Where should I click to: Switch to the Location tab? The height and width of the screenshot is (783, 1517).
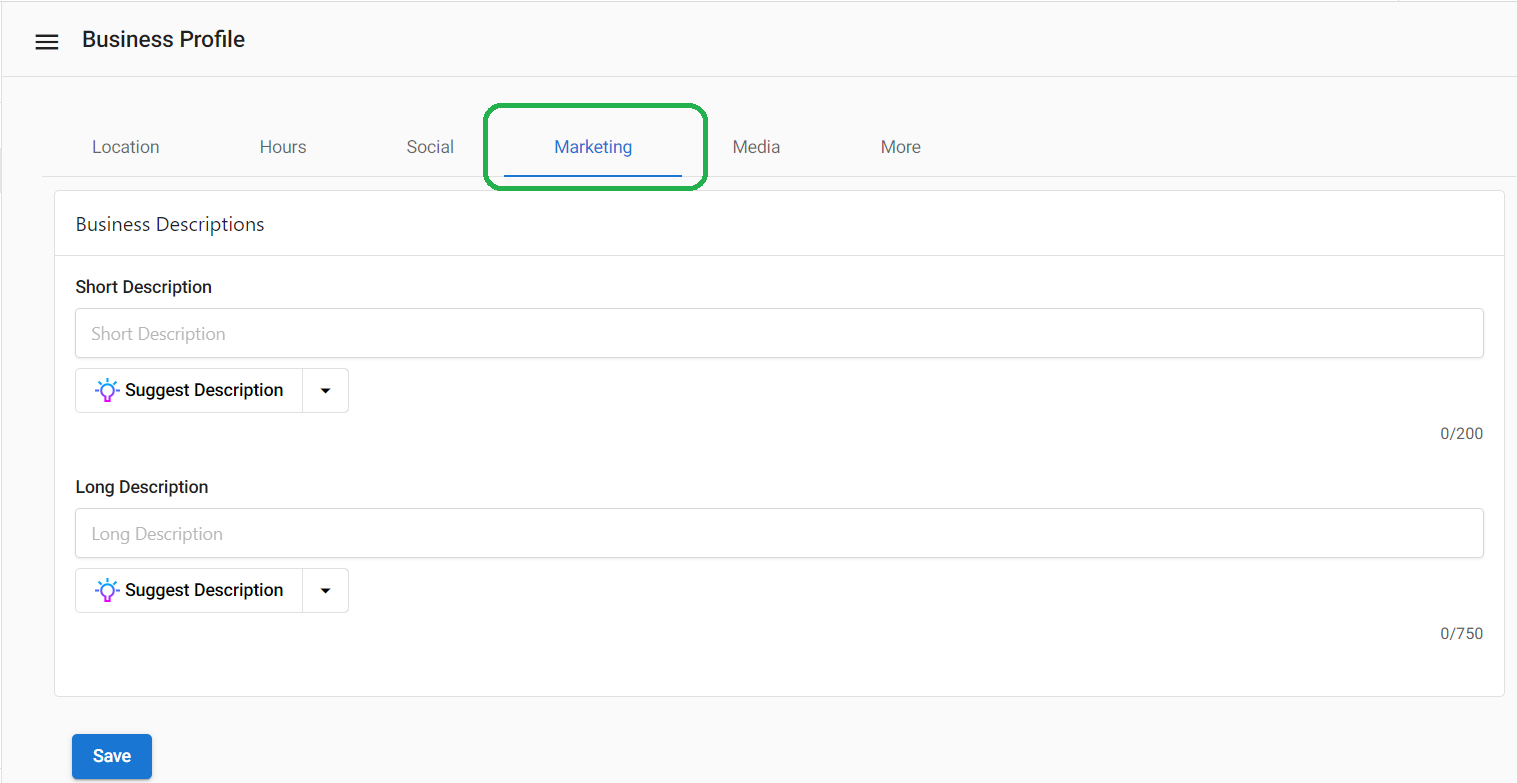[125, 146]
